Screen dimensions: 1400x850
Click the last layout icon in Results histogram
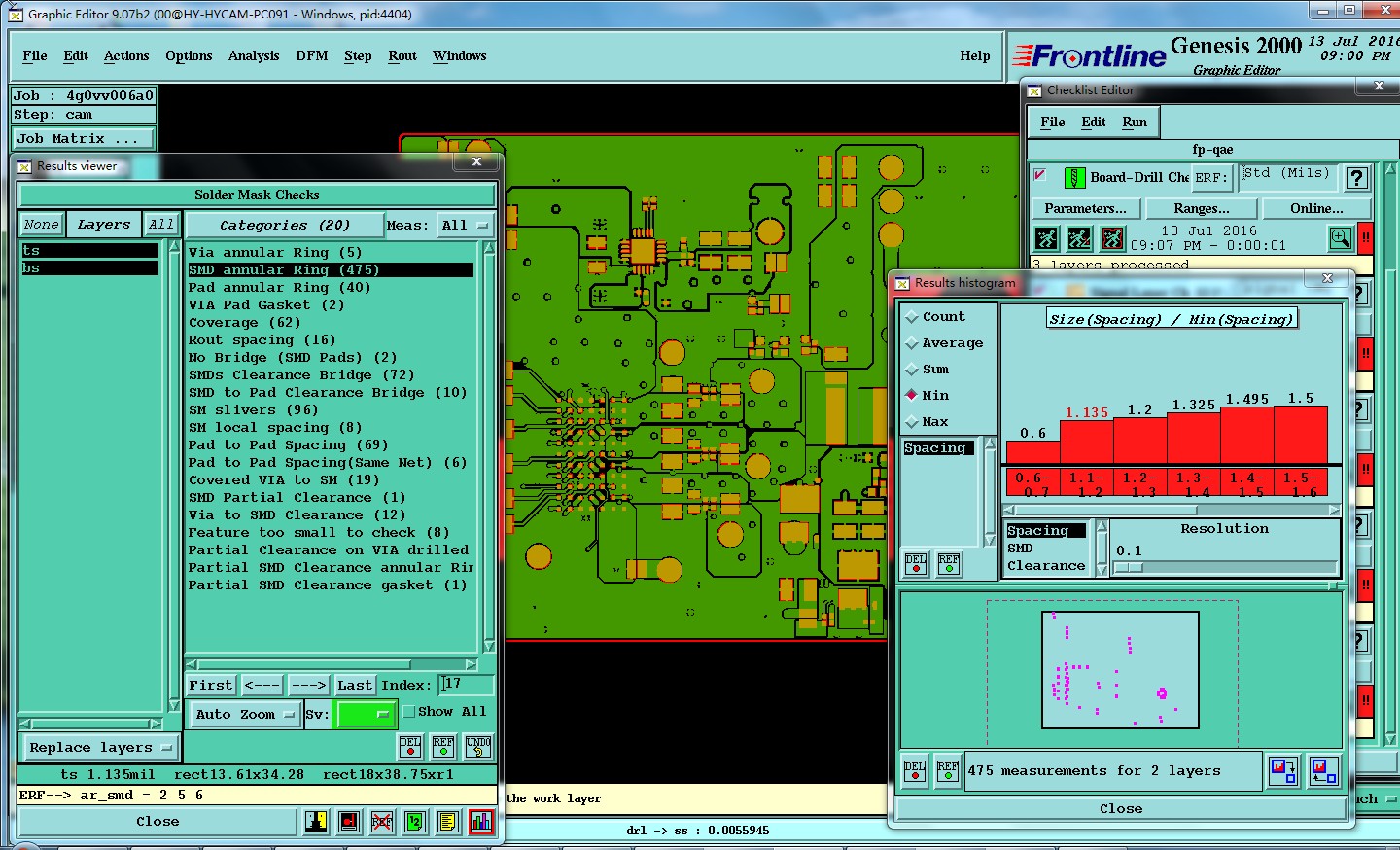[x=1323, y=771]
